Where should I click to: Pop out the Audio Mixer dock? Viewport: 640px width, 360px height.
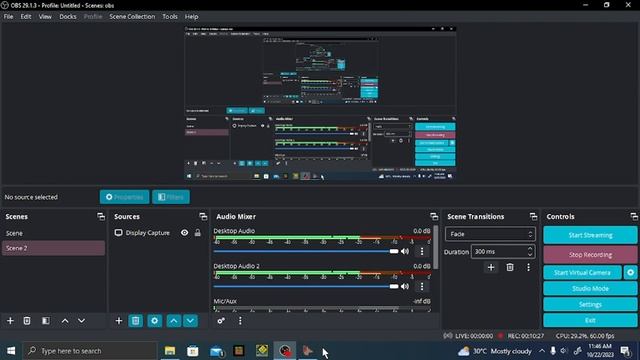coord(434,217)
